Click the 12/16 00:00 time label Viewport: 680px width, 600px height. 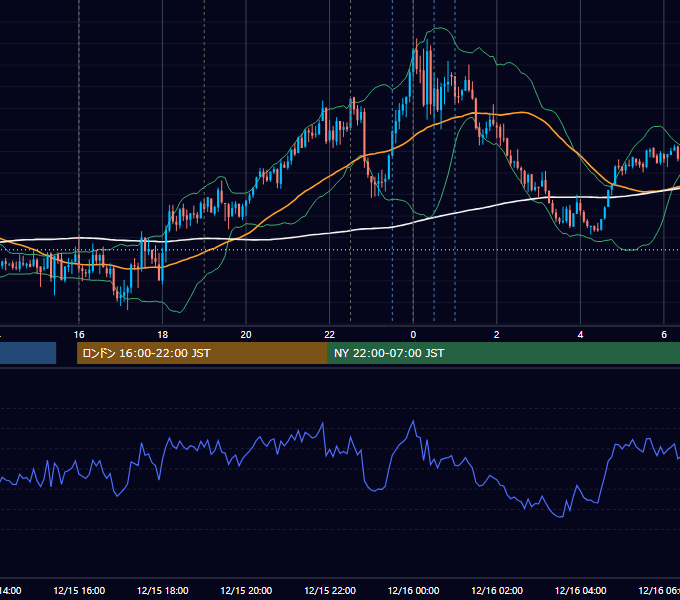tap(413, 590)
